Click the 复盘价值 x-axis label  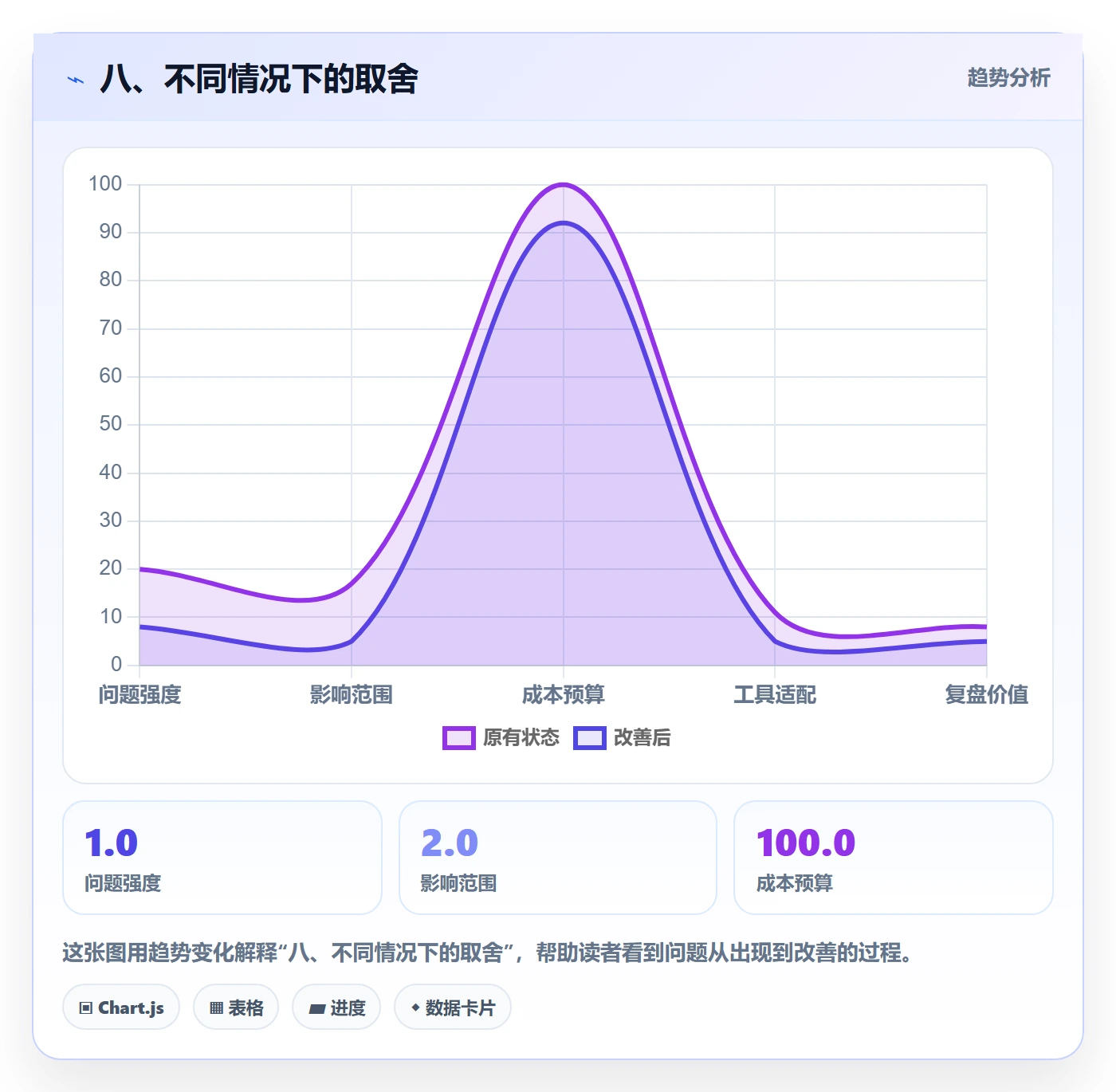[986, 695]
